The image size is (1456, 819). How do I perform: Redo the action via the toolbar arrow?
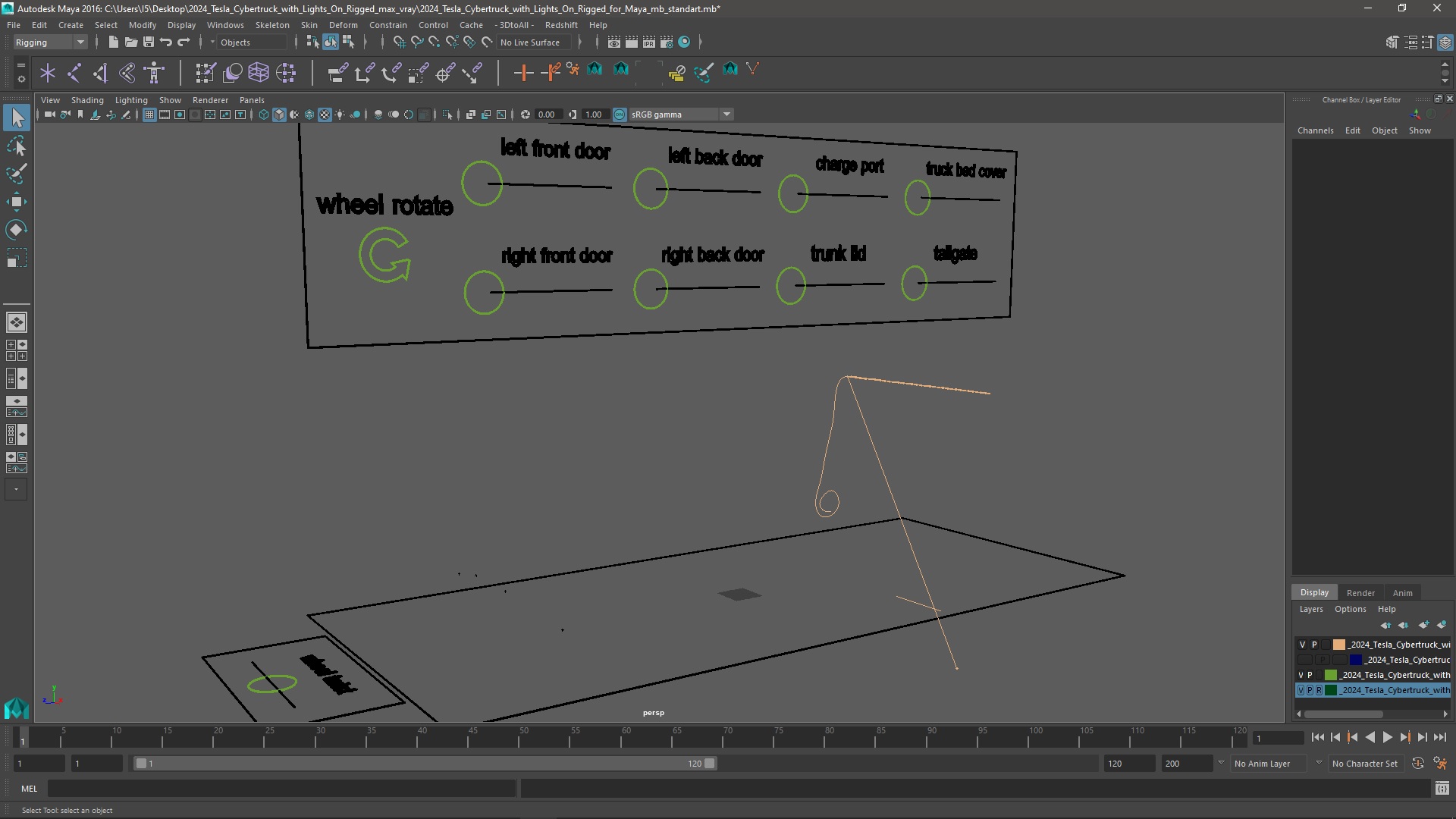(184, 42)
